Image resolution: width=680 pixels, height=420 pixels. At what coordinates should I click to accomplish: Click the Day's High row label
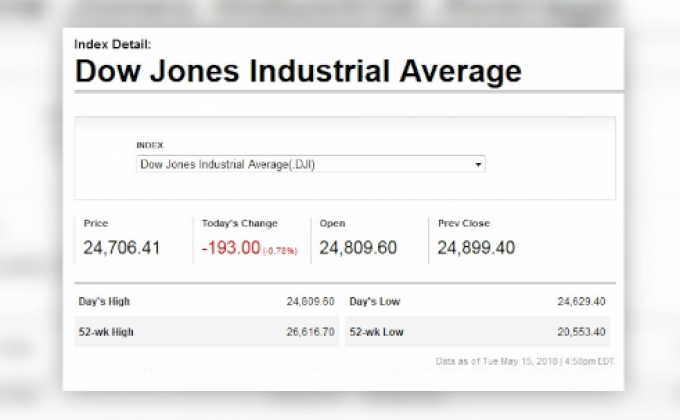pos(104,301)
